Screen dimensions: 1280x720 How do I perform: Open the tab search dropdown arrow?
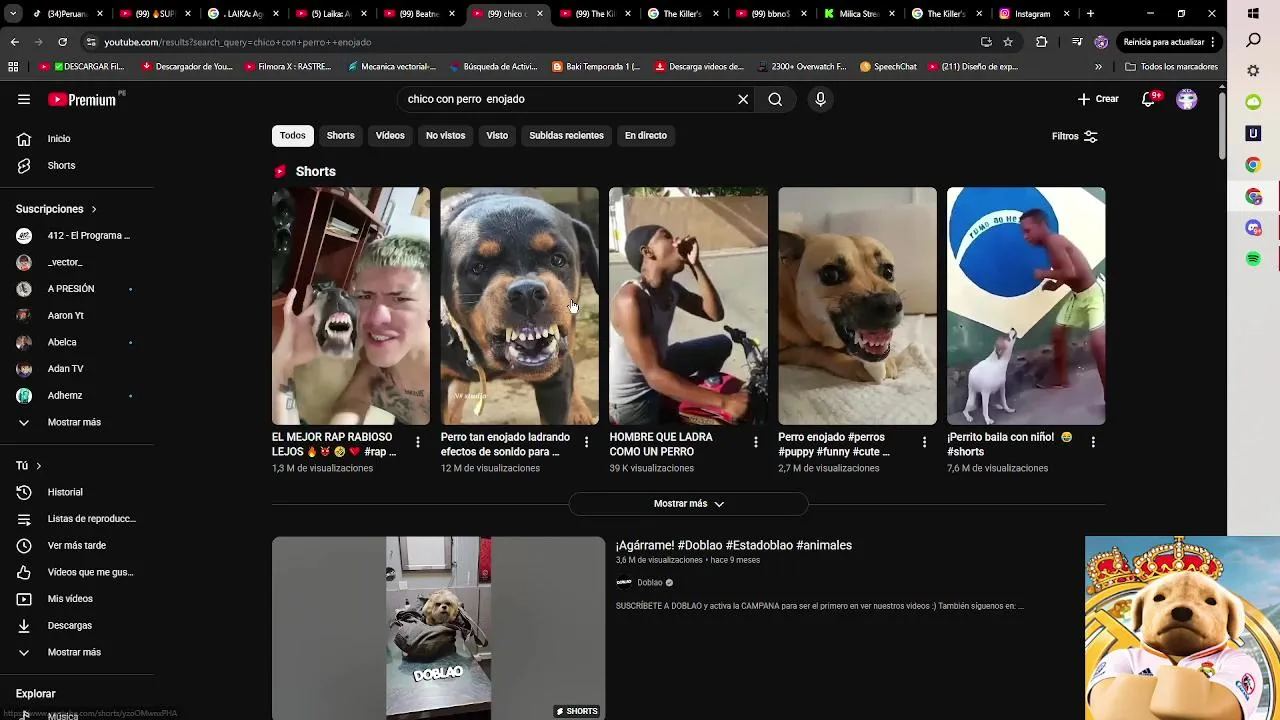[13, 14]
